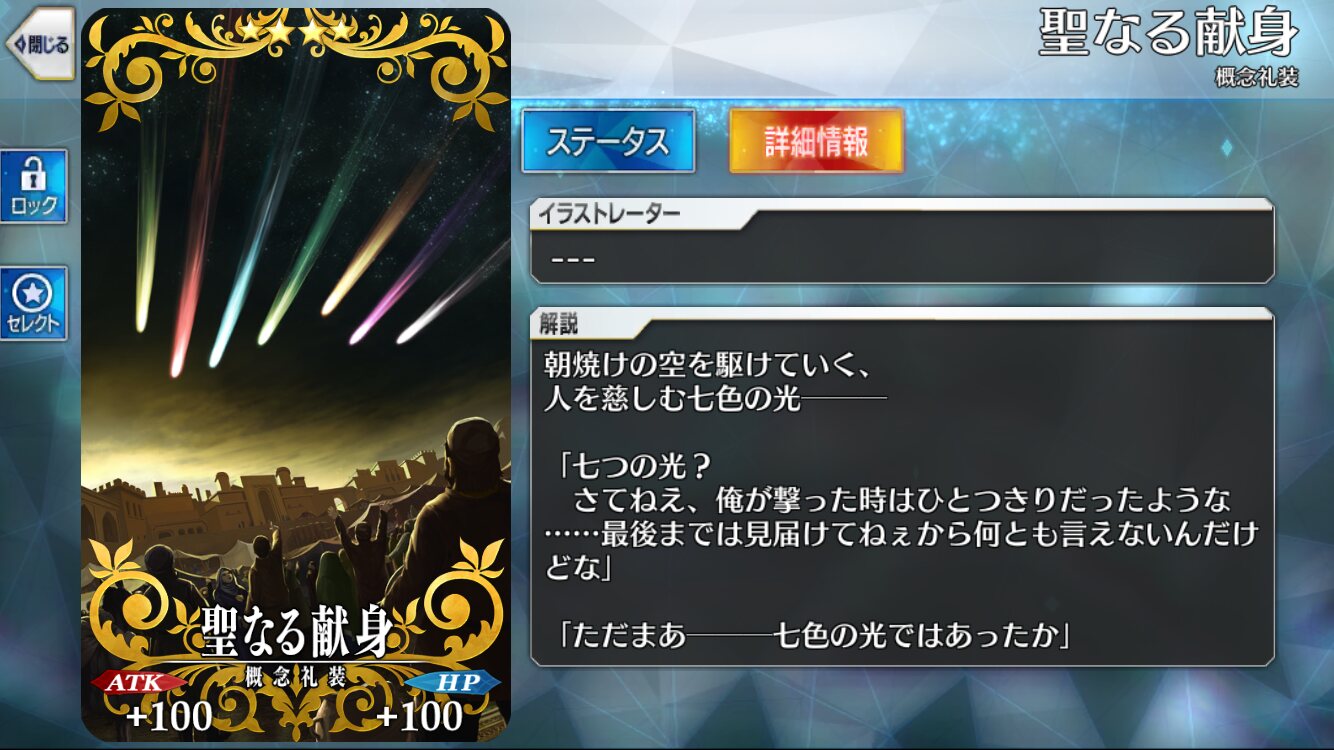Click the 概念礼装 subtitle under the title
1334x750 pixels.
(x=1257, y=77)
